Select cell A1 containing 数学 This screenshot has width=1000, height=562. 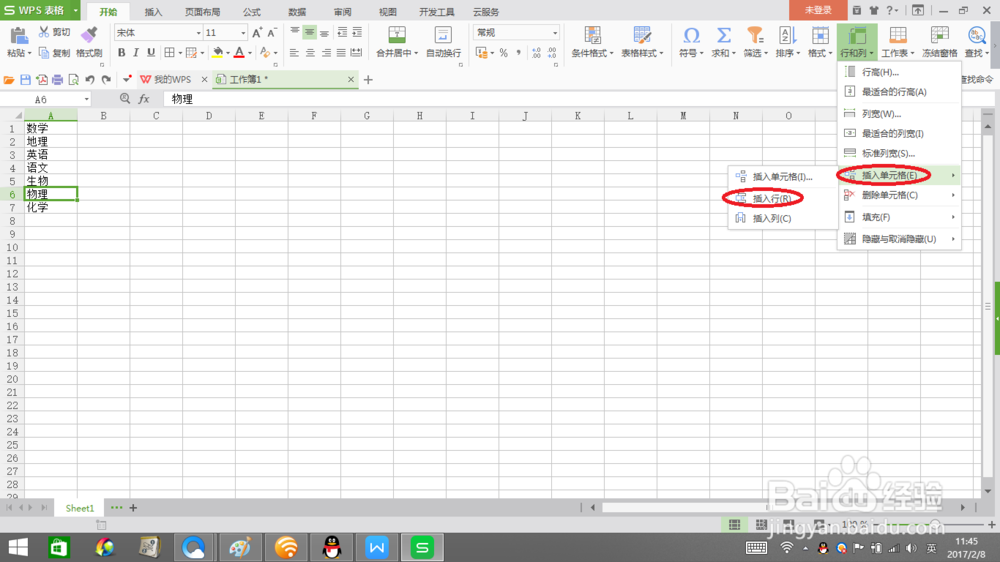[51, 128]
